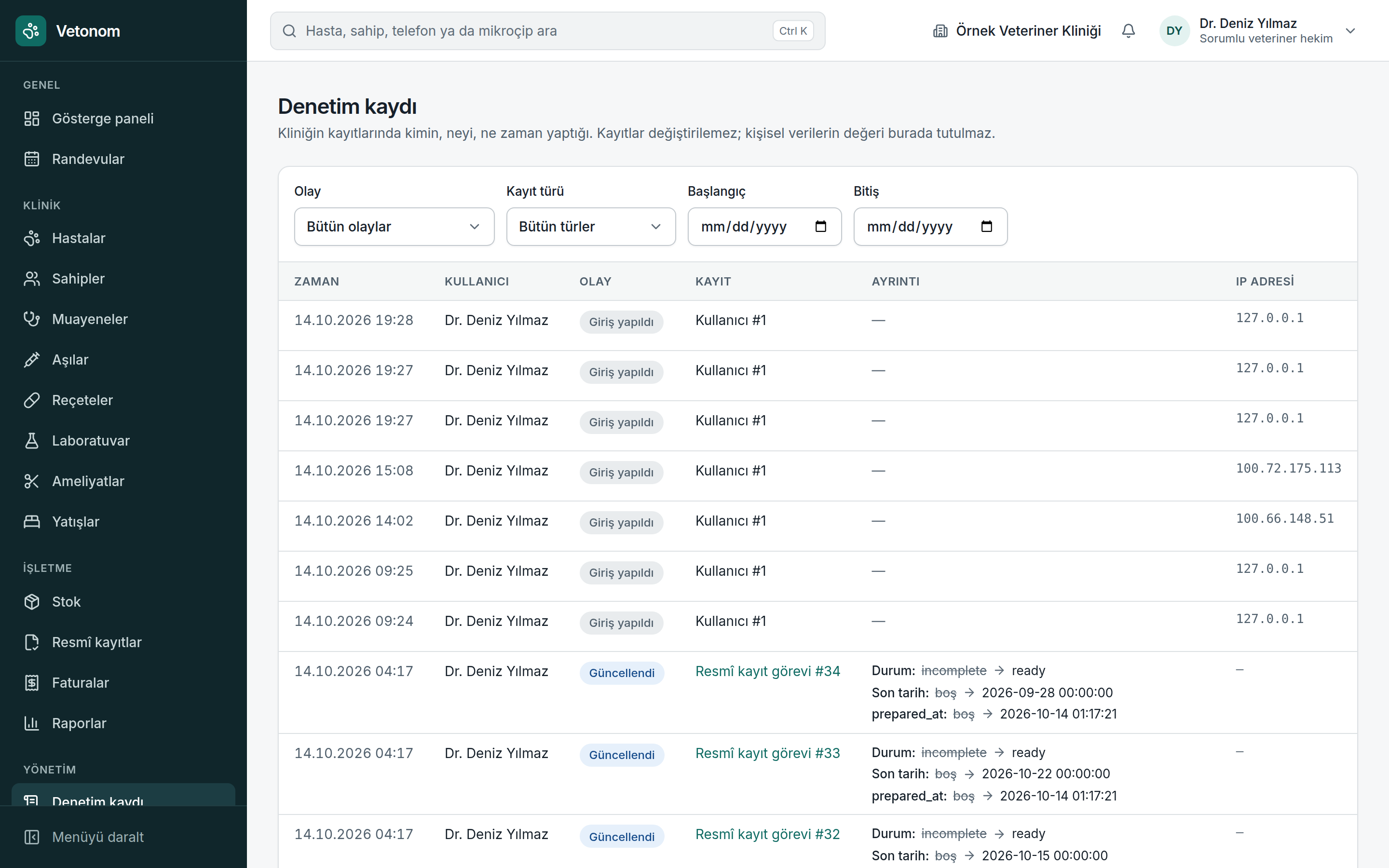Open Resmî kayıt görevi #33 link
This screenshot has width=1389, height=868.
[767, 753]
